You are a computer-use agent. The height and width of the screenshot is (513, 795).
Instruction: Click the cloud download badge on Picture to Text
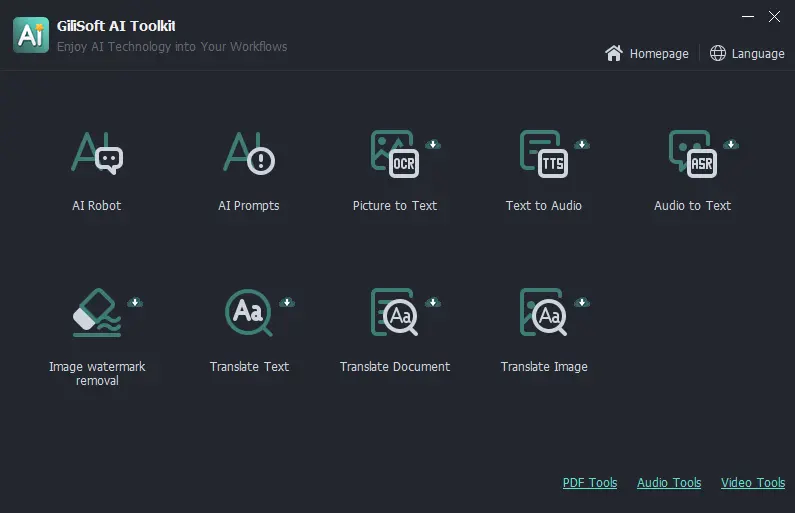pos(433,144)
